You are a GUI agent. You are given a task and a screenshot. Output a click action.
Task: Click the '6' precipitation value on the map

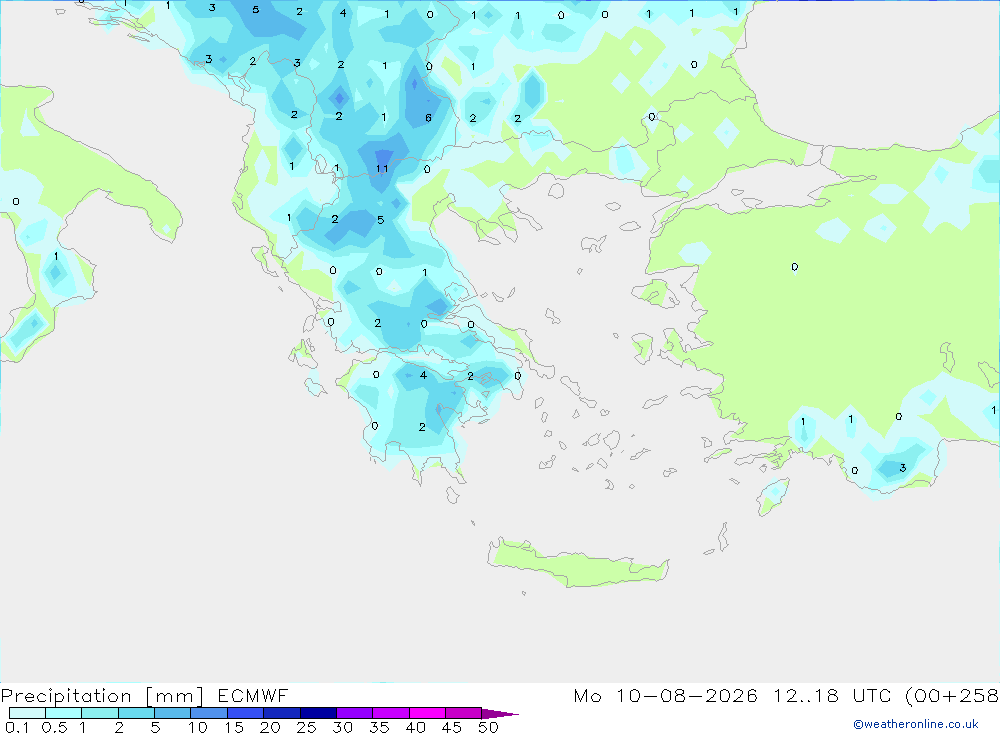click(x=429, y=118)
